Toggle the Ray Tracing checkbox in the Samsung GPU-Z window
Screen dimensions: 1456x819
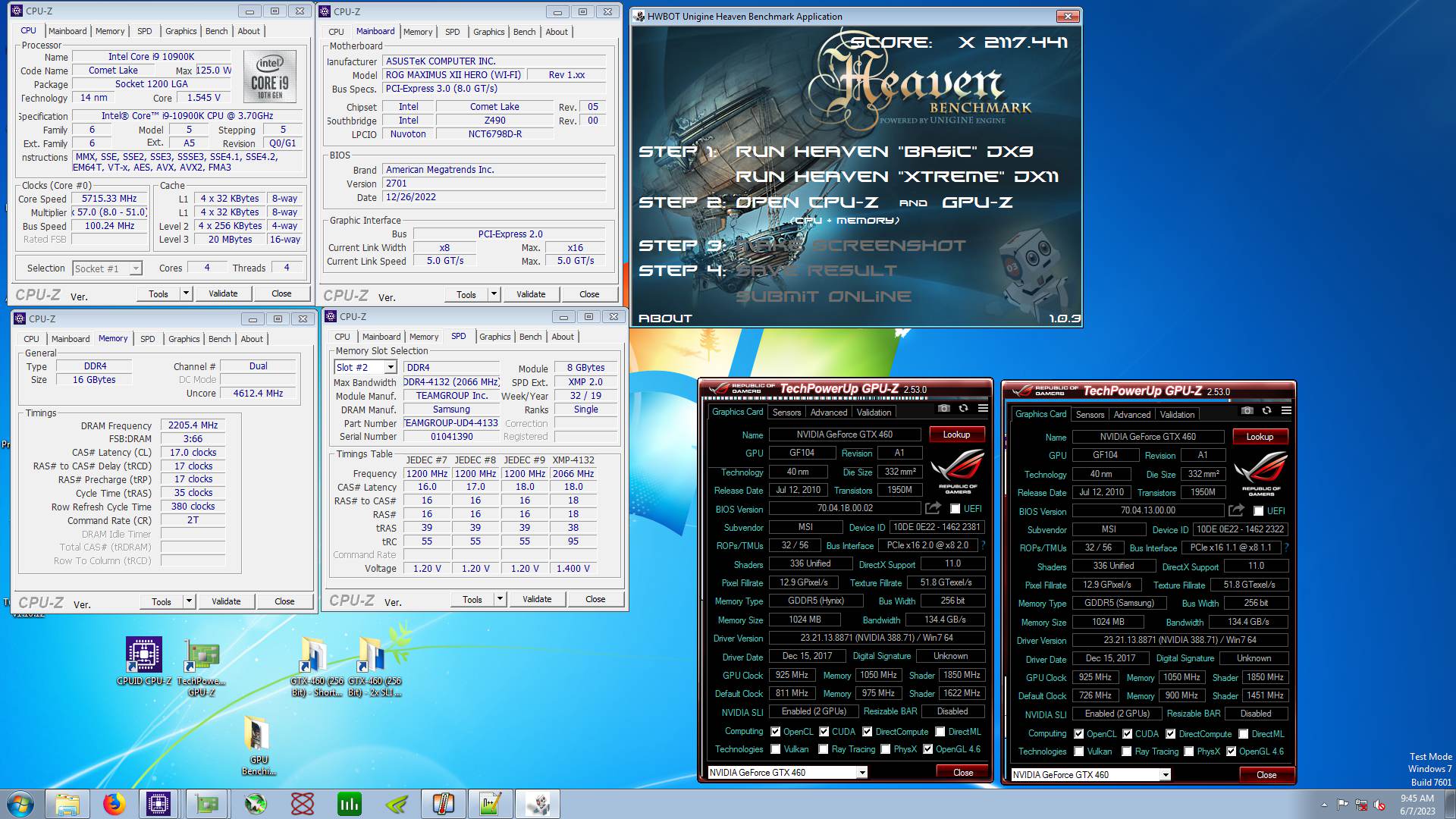[1127, 752]
